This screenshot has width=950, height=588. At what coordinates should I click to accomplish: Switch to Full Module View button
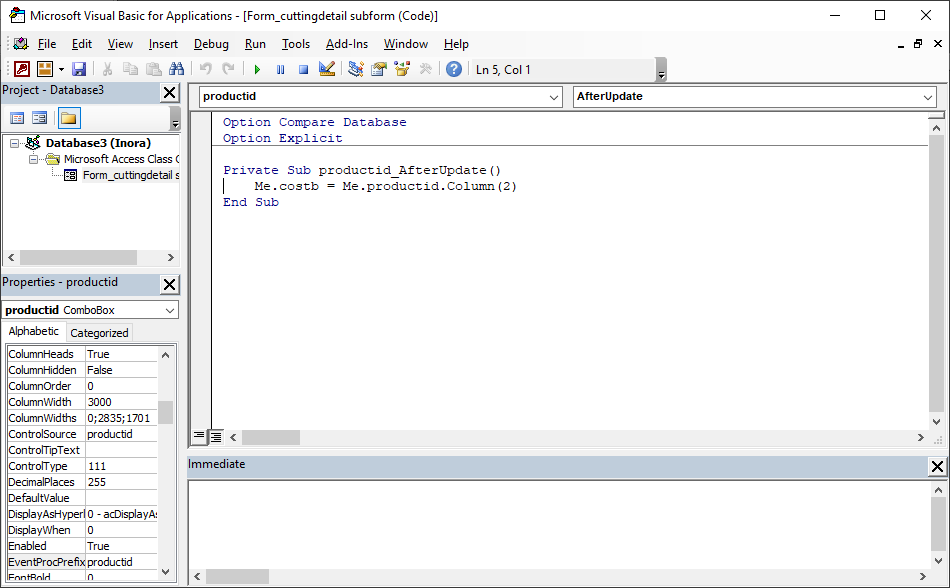(x=215, y=437)
